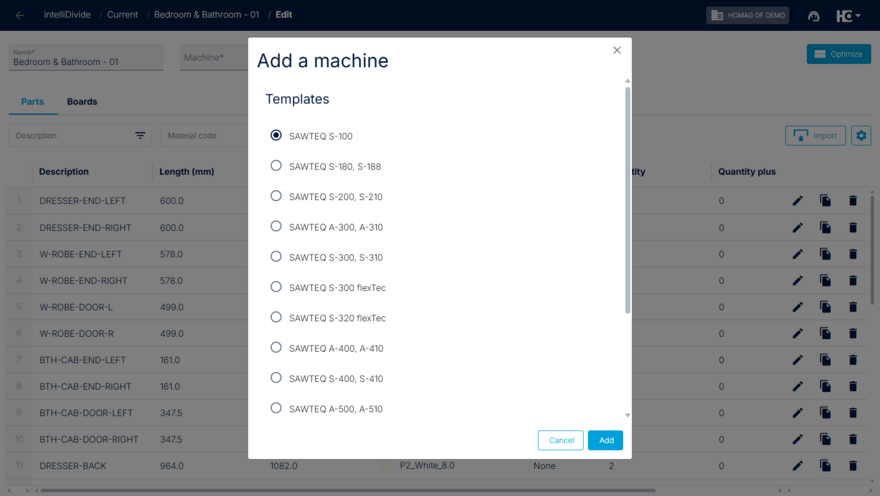Screen dimensions: 880x496
Task: Click the Description column header
Action: click(x=63, y=172)
